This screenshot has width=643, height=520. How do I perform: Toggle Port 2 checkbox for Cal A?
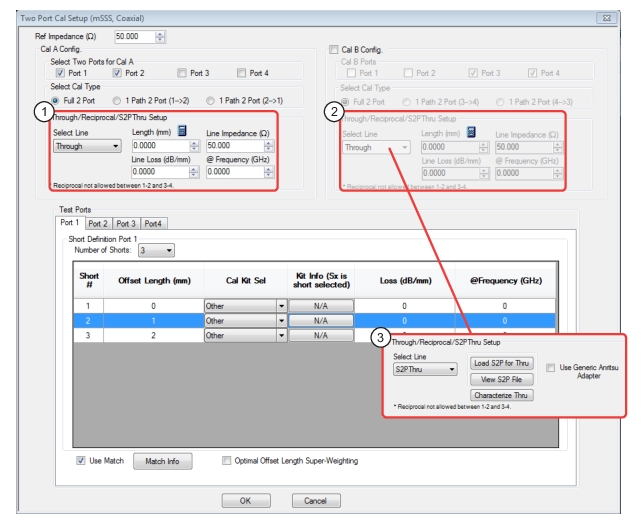pyautogui.click(x=117, y=73)
